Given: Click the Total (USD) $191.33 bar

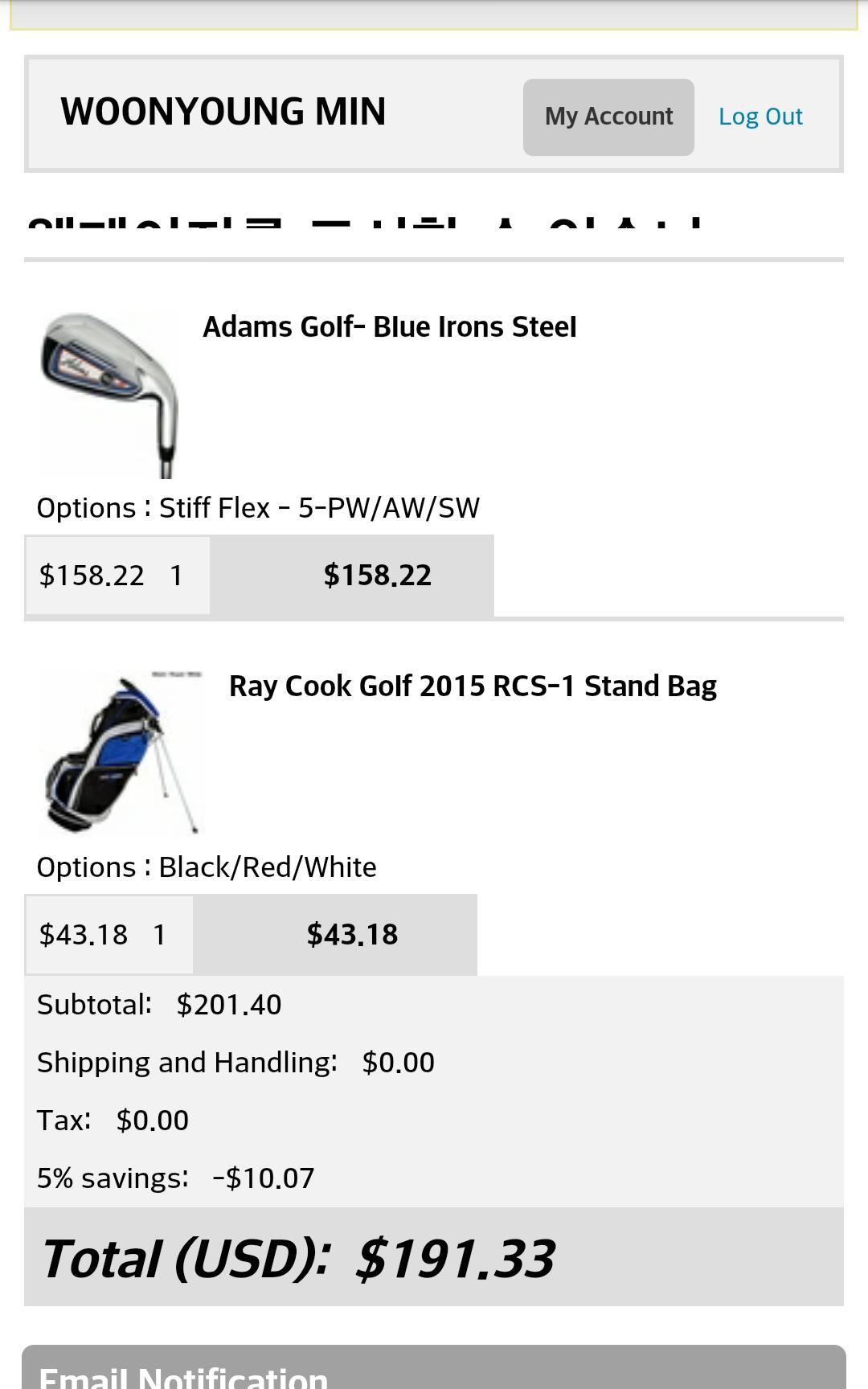Looking at the screenshot, I should 434,1258.
